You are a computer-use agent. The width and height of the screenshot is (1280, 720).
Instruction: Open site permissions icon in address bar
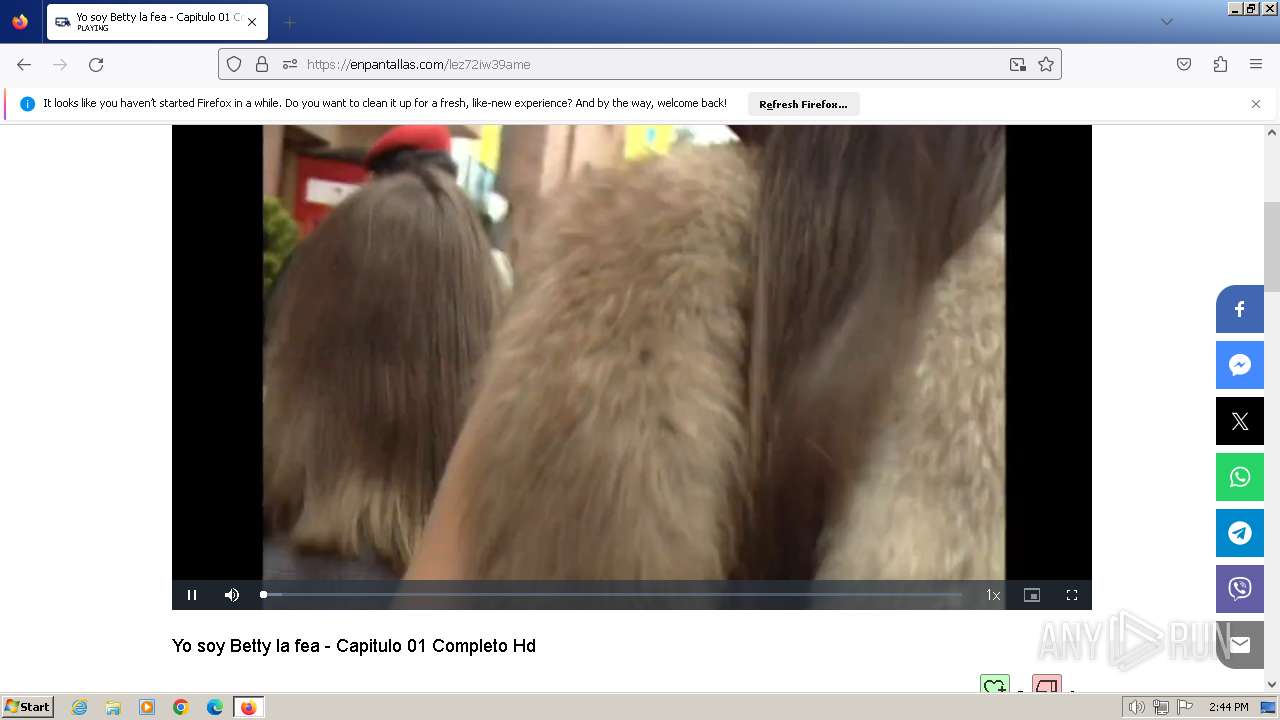pyautogui.click(x=290, y=64)
